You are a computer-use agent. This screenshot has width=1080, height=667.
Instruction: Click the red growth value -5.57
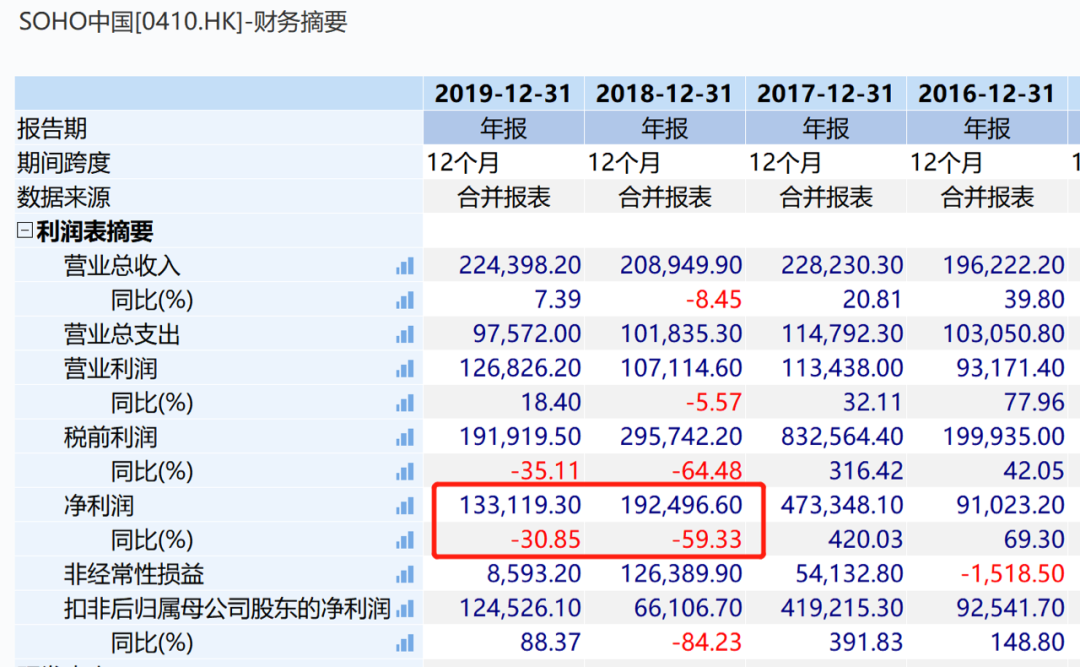pos(714,402)
